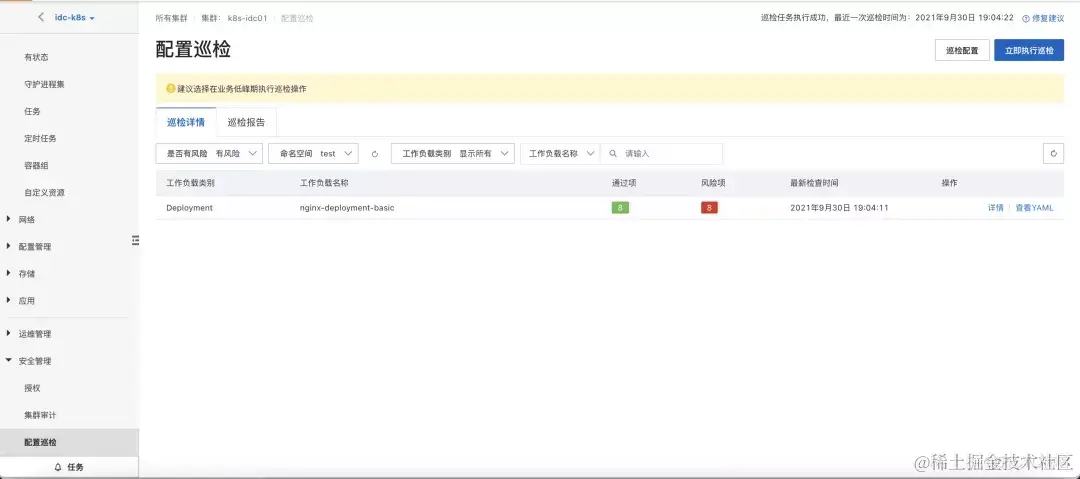Open the 工作负载类别 dropdown

[x=453, y=154]
